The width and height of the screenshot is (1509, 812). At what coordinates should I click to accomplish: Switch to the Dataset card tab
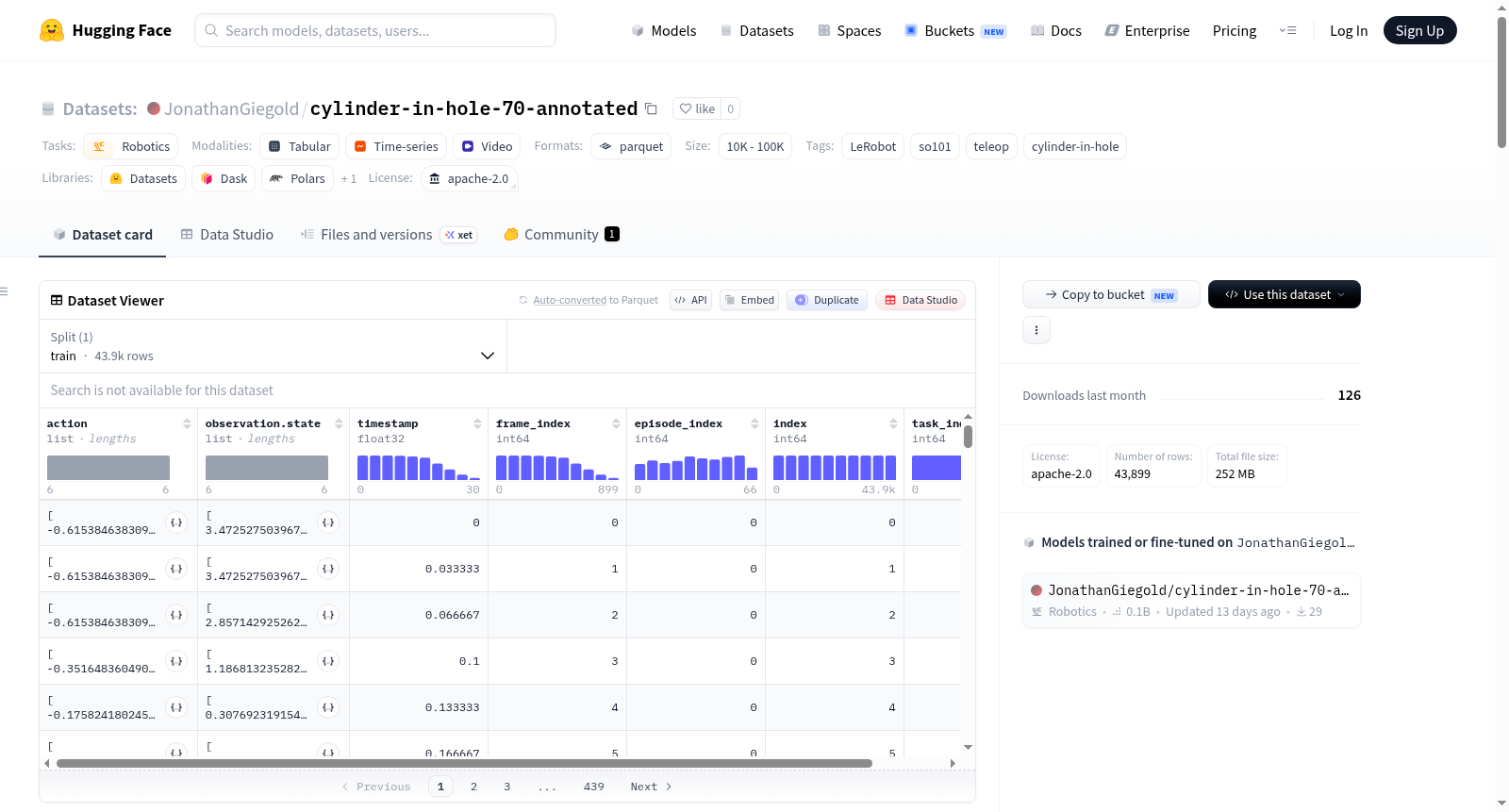tap(103, 235)
